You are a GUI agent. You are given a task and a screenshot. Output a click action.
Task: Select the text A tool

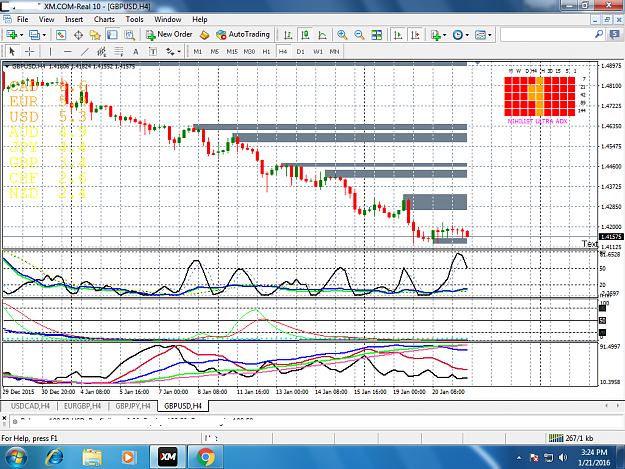pos(136,51)
